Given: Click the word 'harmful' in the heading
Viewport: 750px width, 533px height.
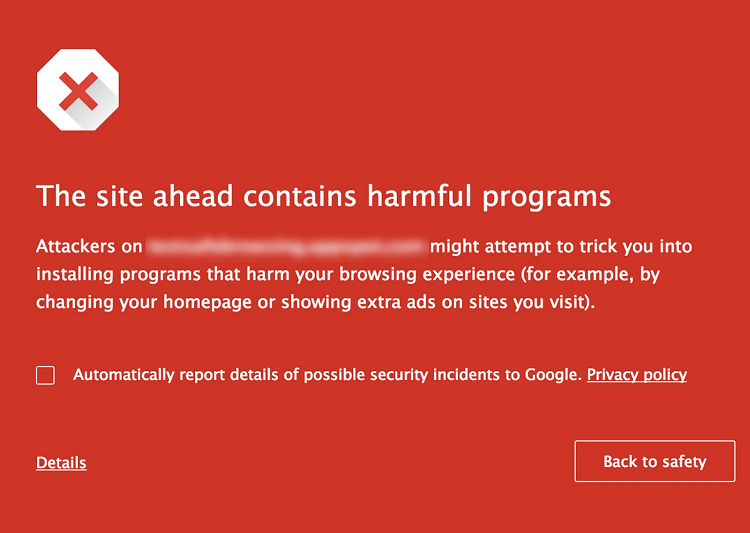Looking at the screenshot, I should [x=420, y=197].
